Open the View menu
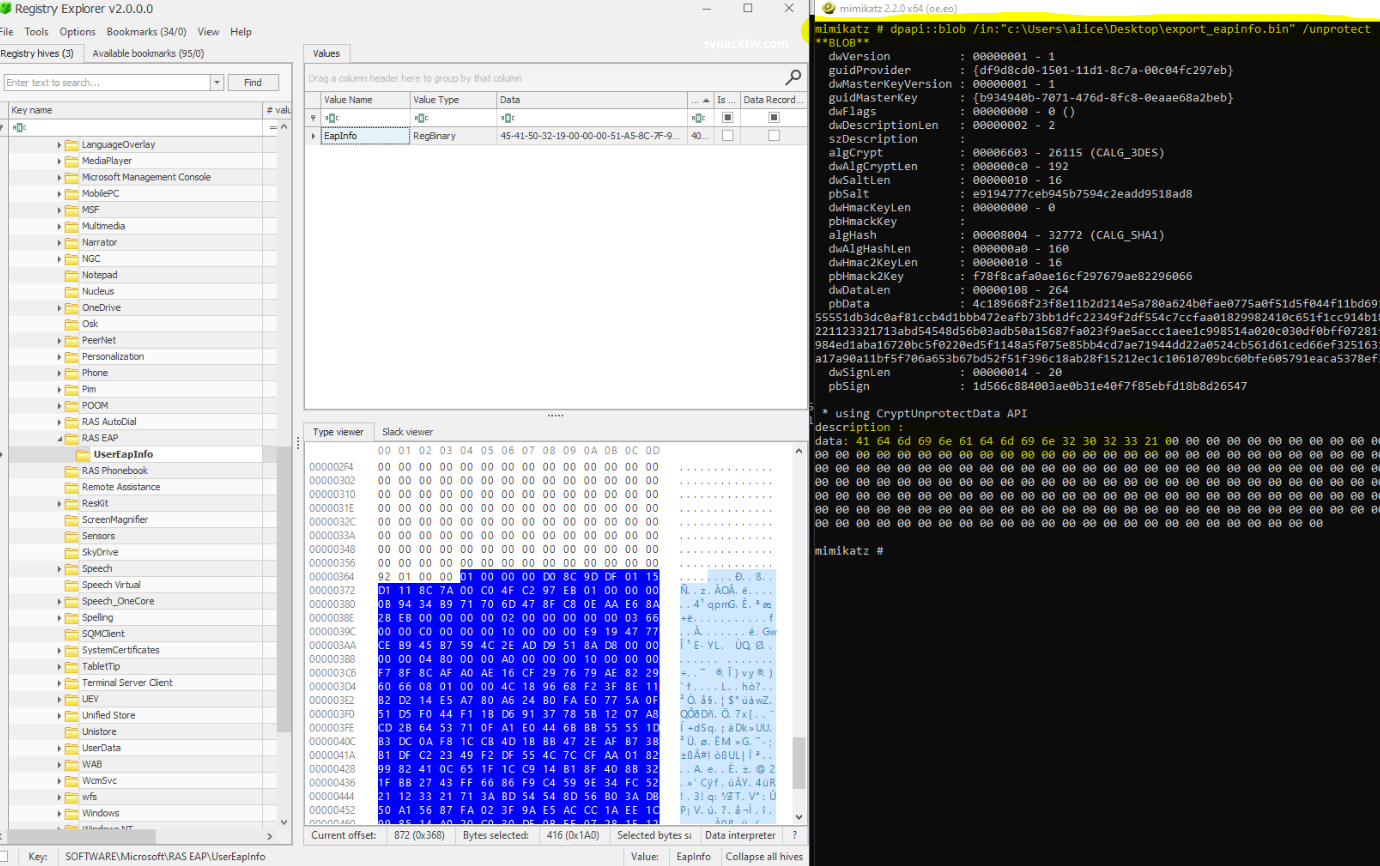1380x866 pixels. coord(208,32)
